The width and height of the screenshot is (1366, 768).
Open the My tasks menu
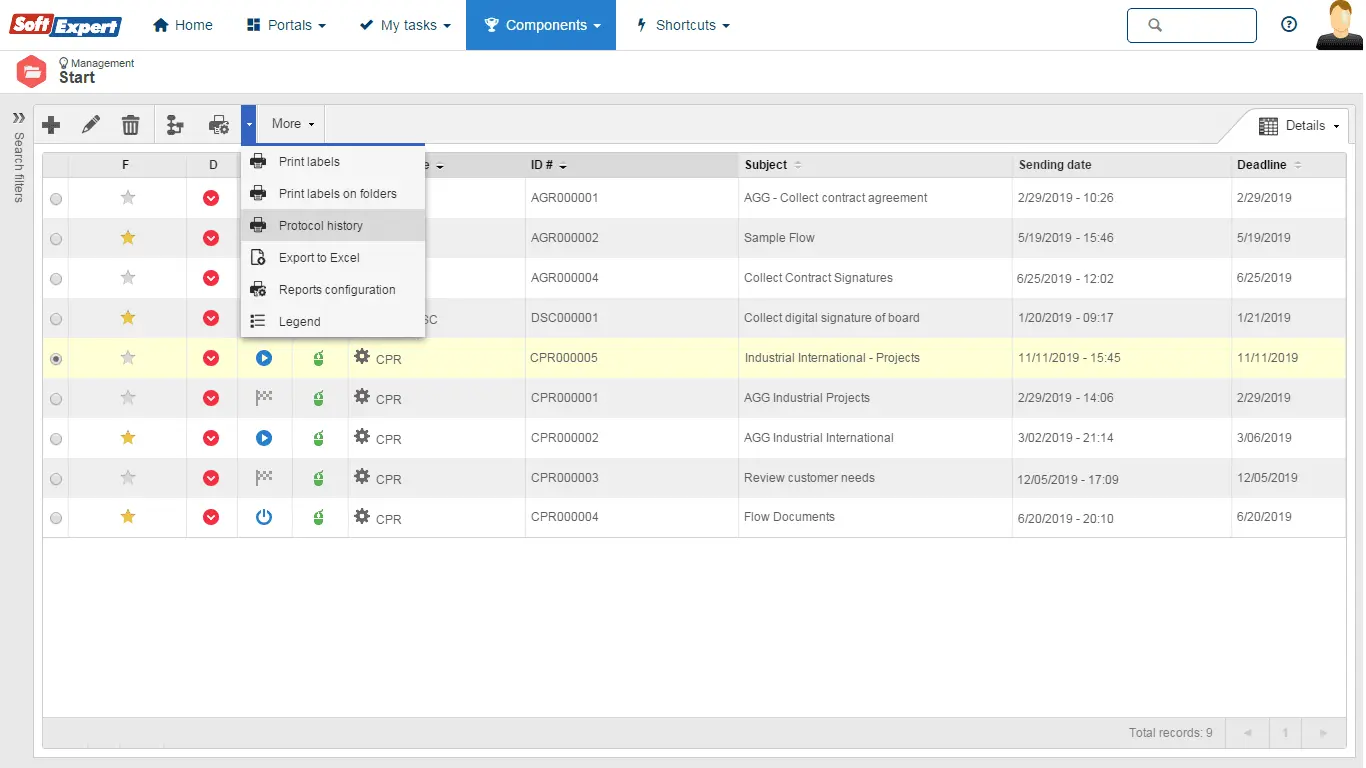[405, 25]
